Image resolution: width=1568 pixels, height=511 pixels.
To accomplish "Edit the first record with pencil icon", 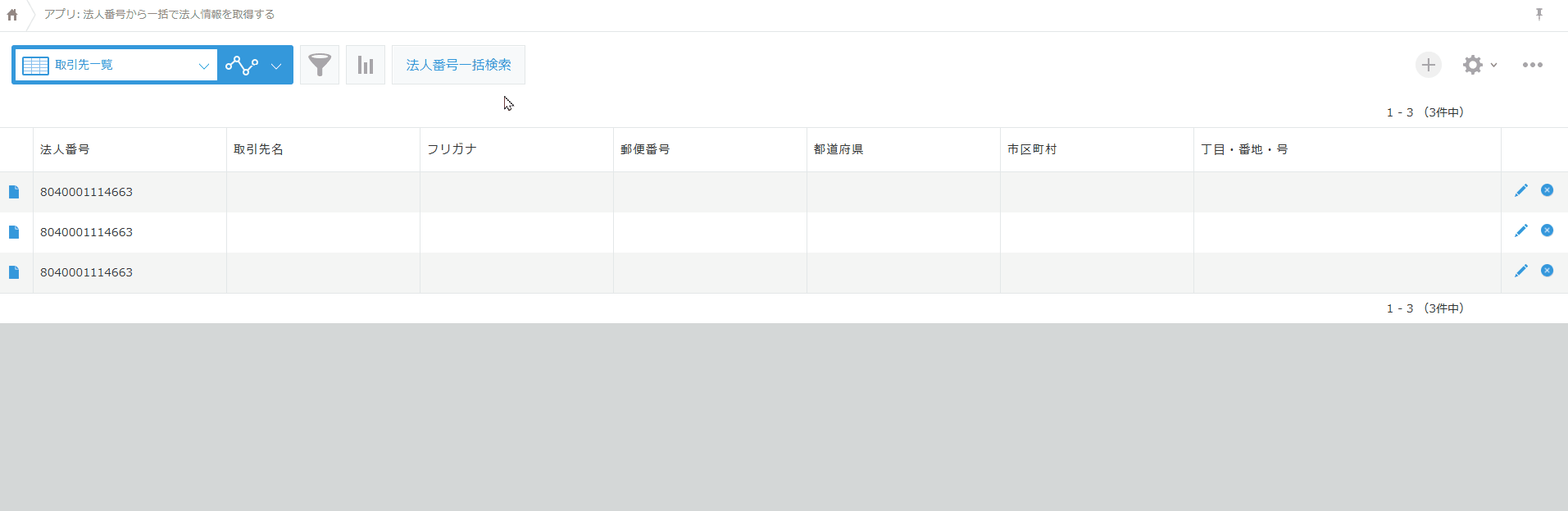I will coord(1520,190).
